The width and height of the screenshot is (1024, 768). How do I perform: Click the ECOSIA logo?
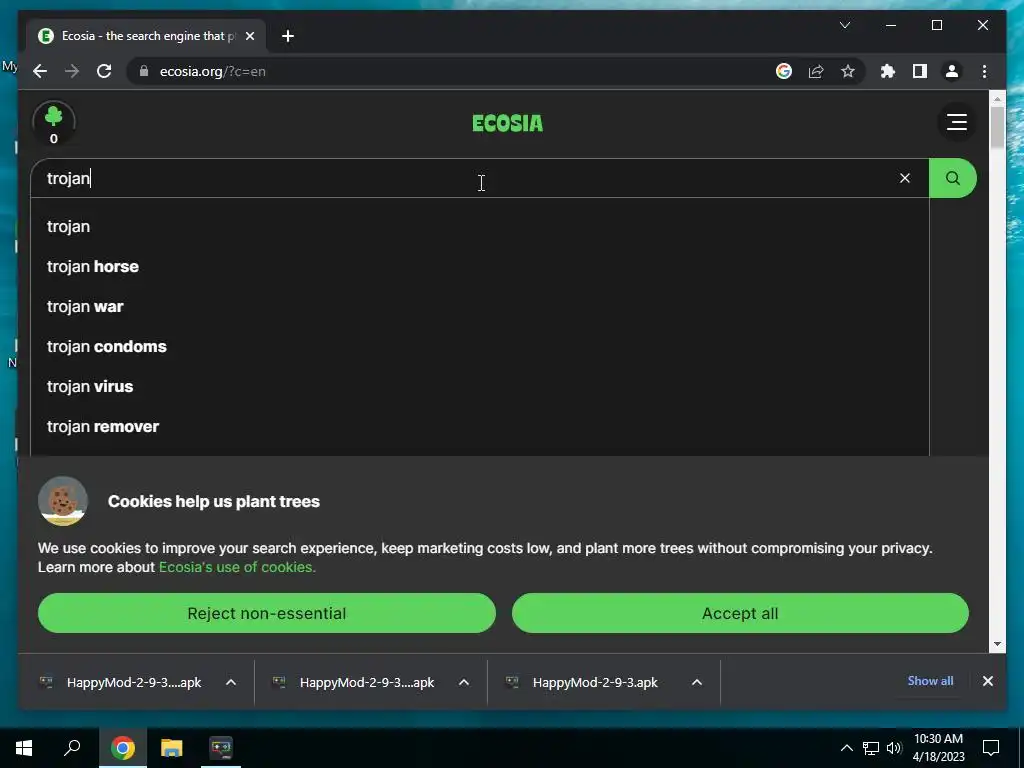click(507, 123)
